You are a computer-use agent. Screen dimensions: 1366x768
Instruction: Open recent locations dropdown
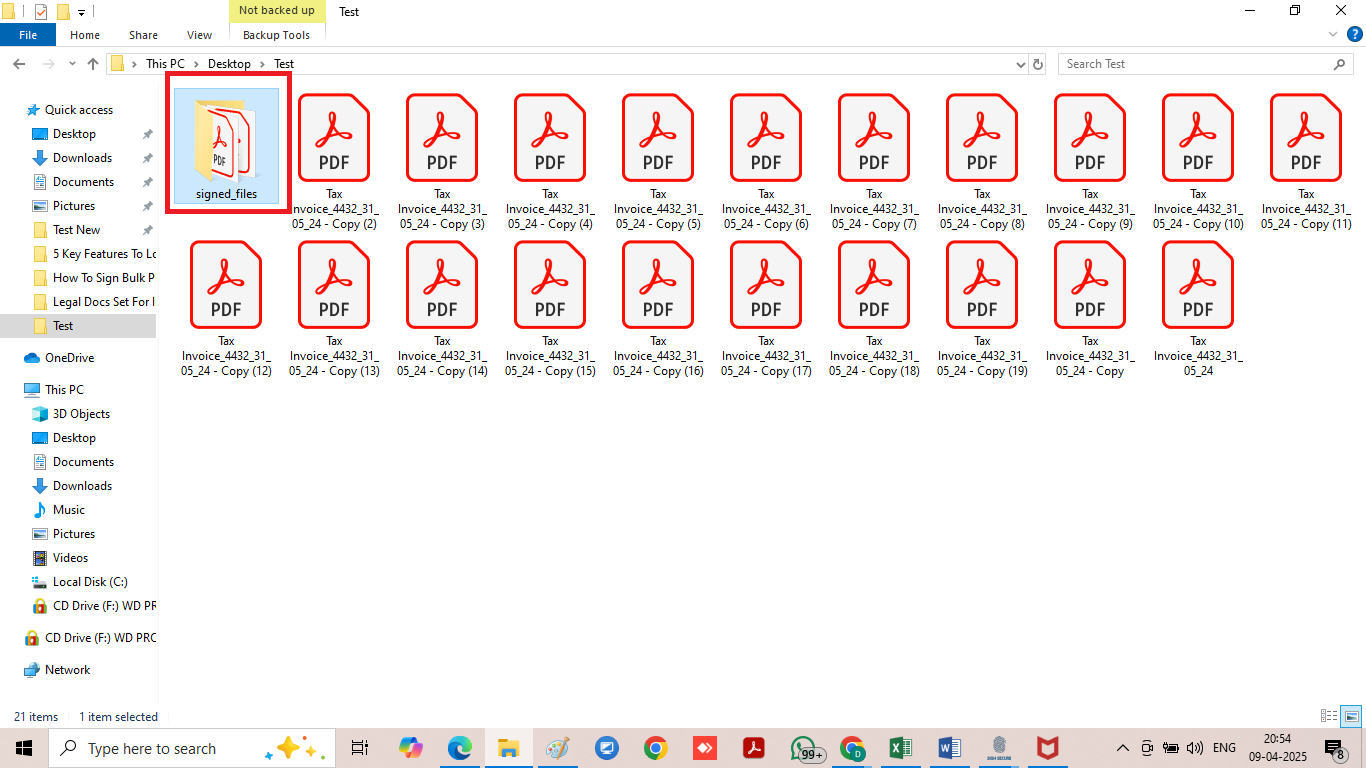pos(72,64)
